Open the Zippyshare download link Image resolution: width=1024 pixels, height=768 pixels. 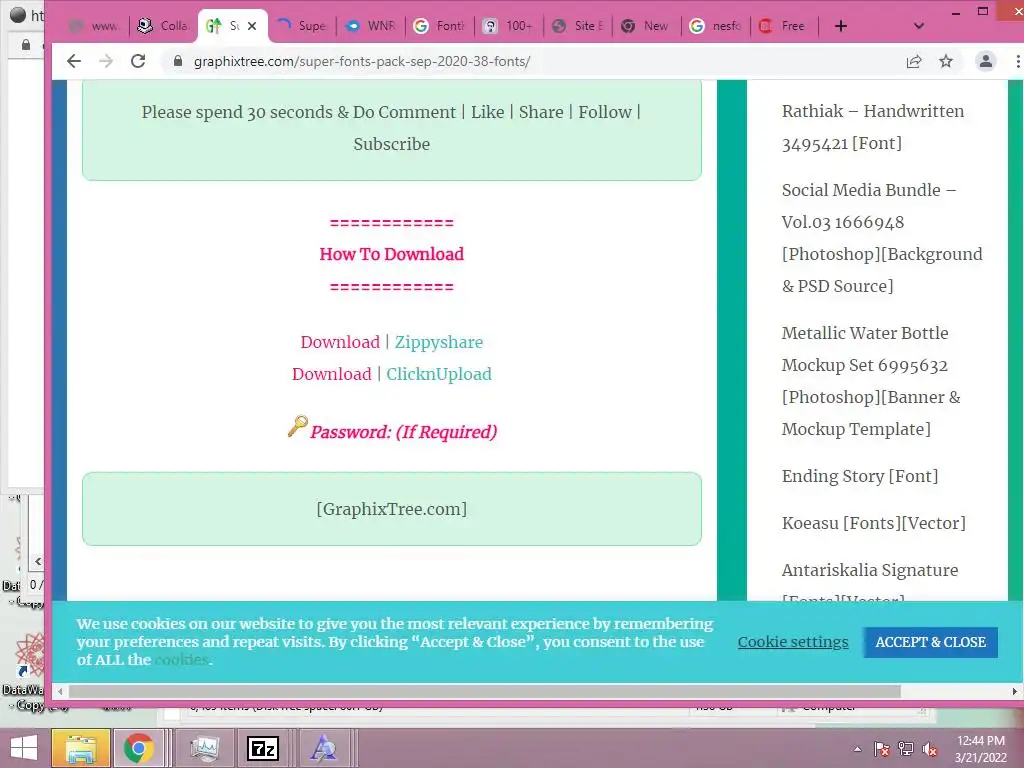(439, 342)
